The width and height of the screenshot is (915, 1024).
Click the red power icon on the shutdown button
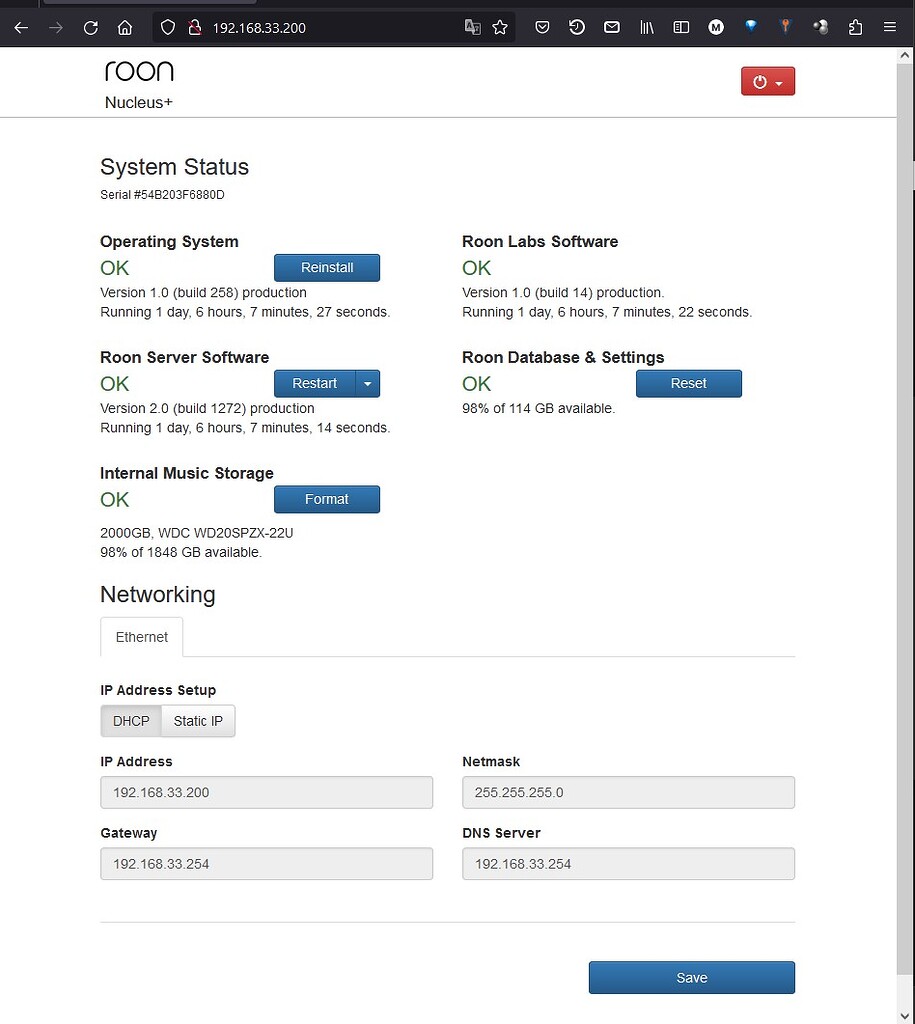[759, 81]
